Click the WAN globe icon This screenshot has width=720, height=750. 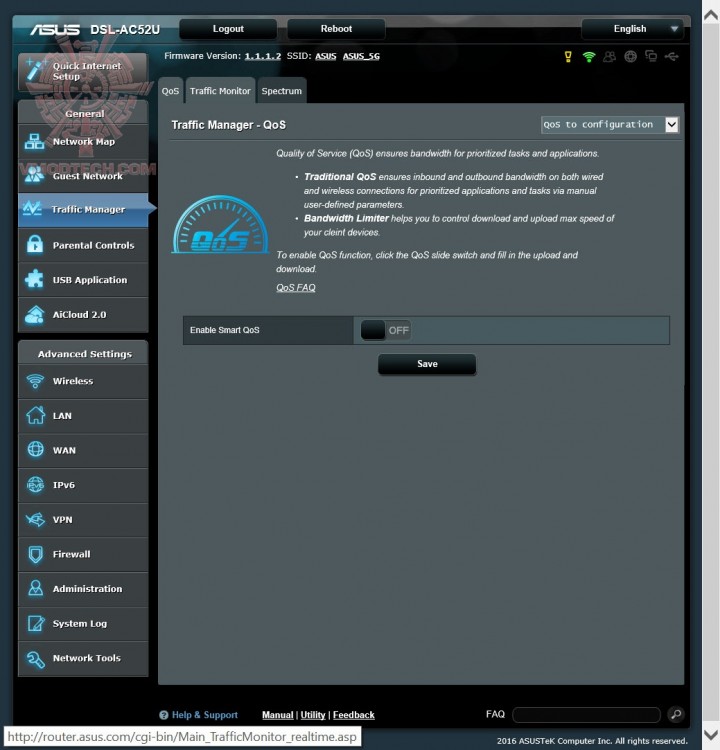[x=35, y=450]
